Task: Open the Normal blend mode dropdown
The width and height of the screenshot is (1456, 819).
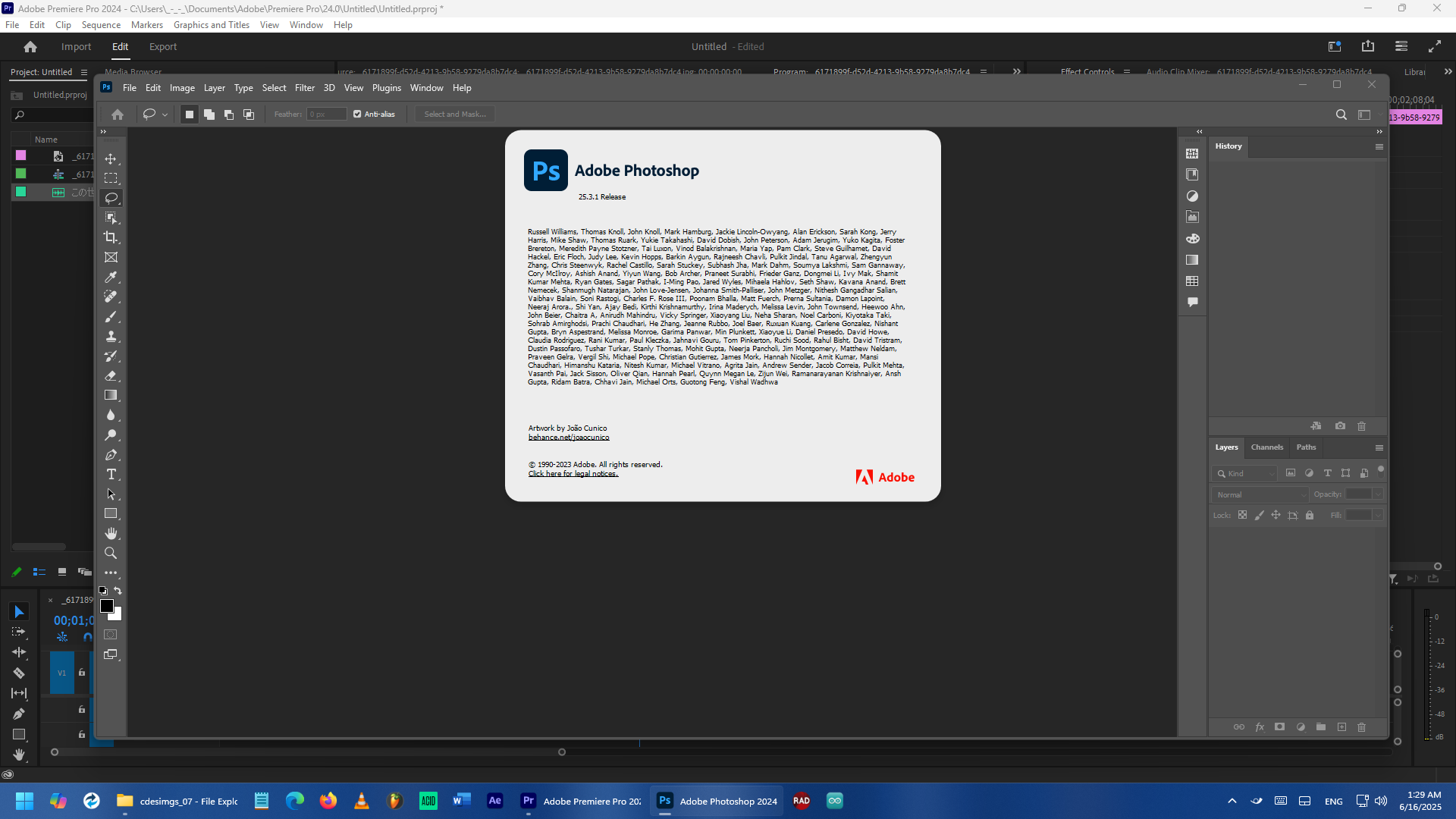Action: [x=1260, y=494]
